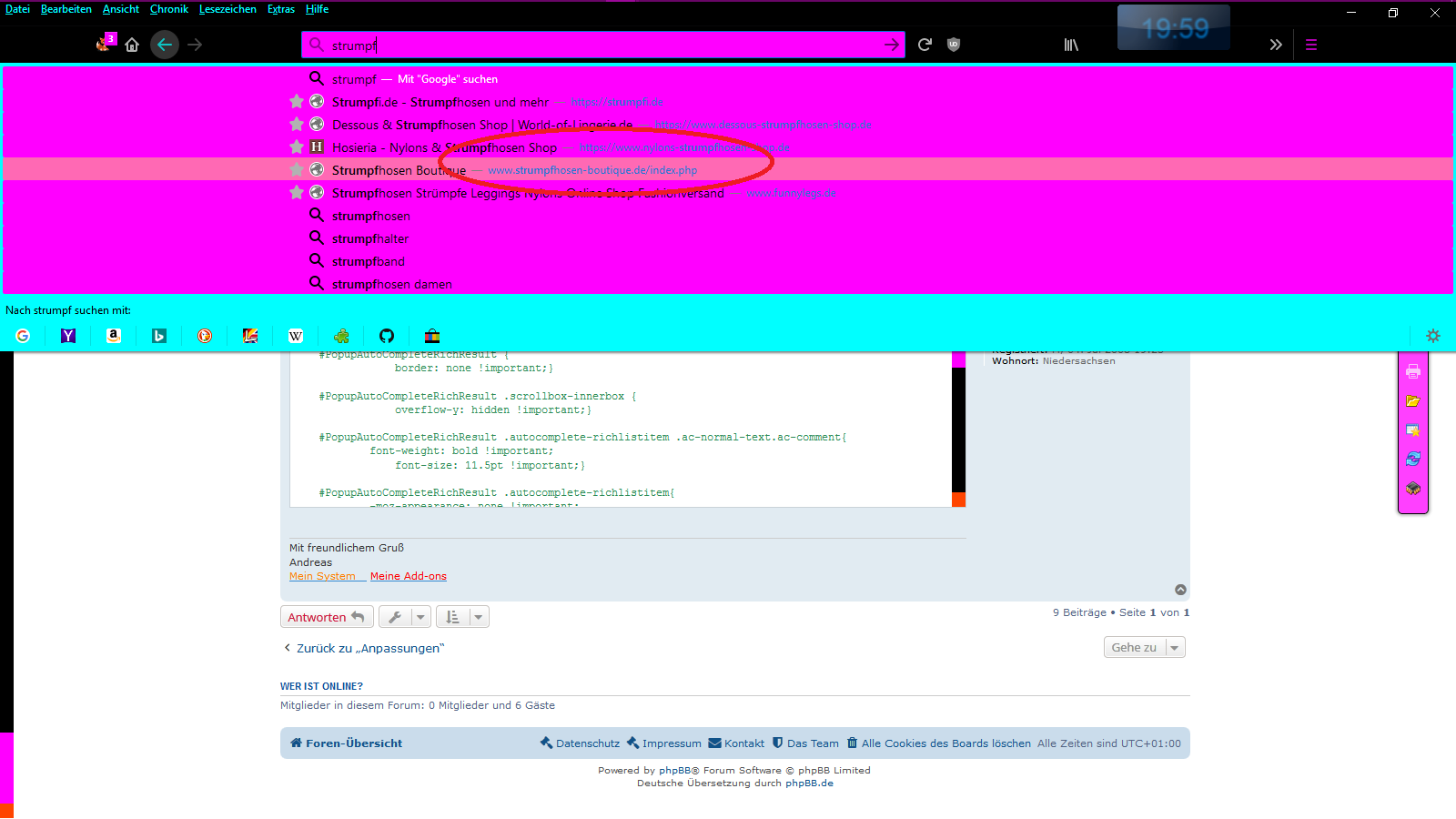Open the Firefox hamburger menu
The height and width of the screenshot is (819, 1456).
tap(1311, 45)
